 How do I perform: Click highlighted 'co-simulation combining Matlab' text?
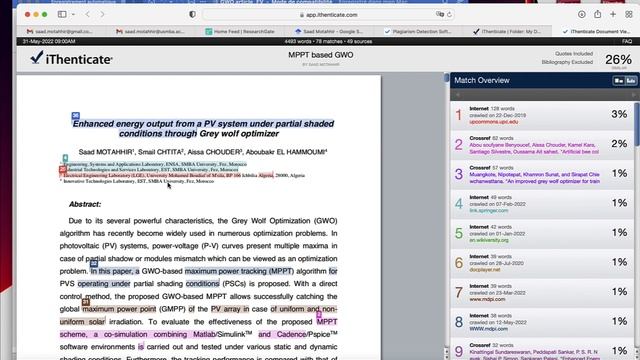[x=159, y=334]
